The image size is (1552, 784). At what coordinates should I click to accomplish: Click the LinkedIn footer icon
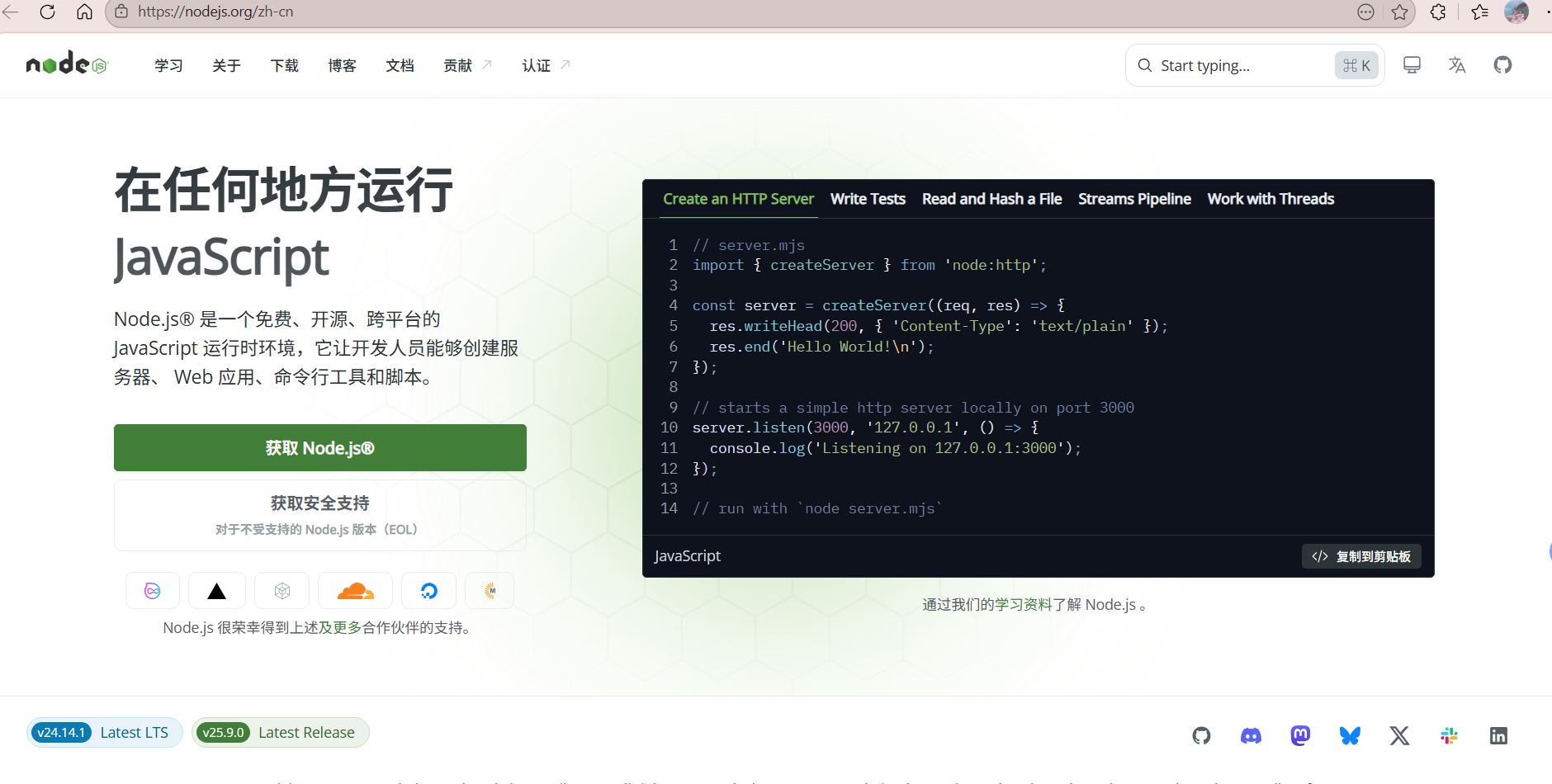coord(1499,735)
